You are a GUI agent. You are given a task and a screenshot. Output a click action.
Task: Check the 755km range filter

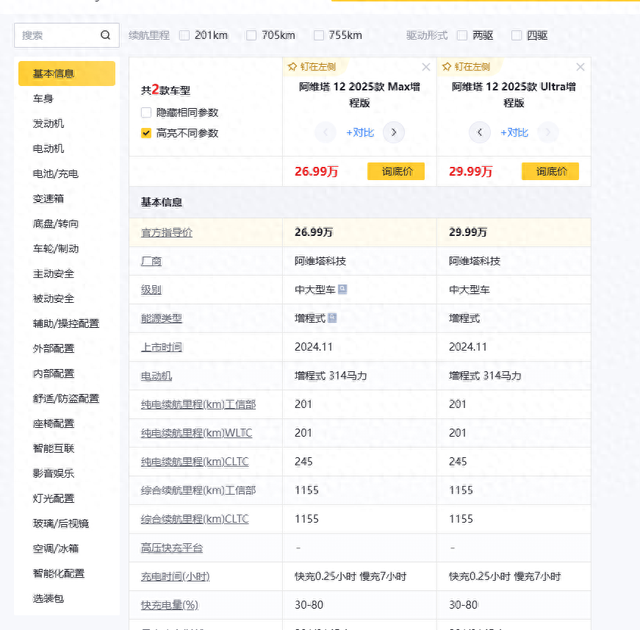click(319, 35)
